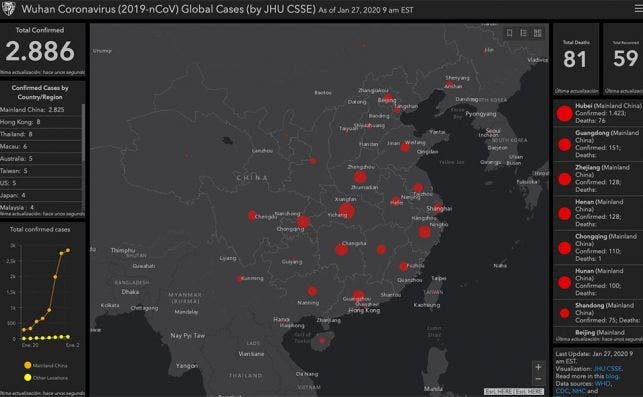Click the recovered count 59 figure
The width and height of the screenshot is (643, 397).
point(626,58)
